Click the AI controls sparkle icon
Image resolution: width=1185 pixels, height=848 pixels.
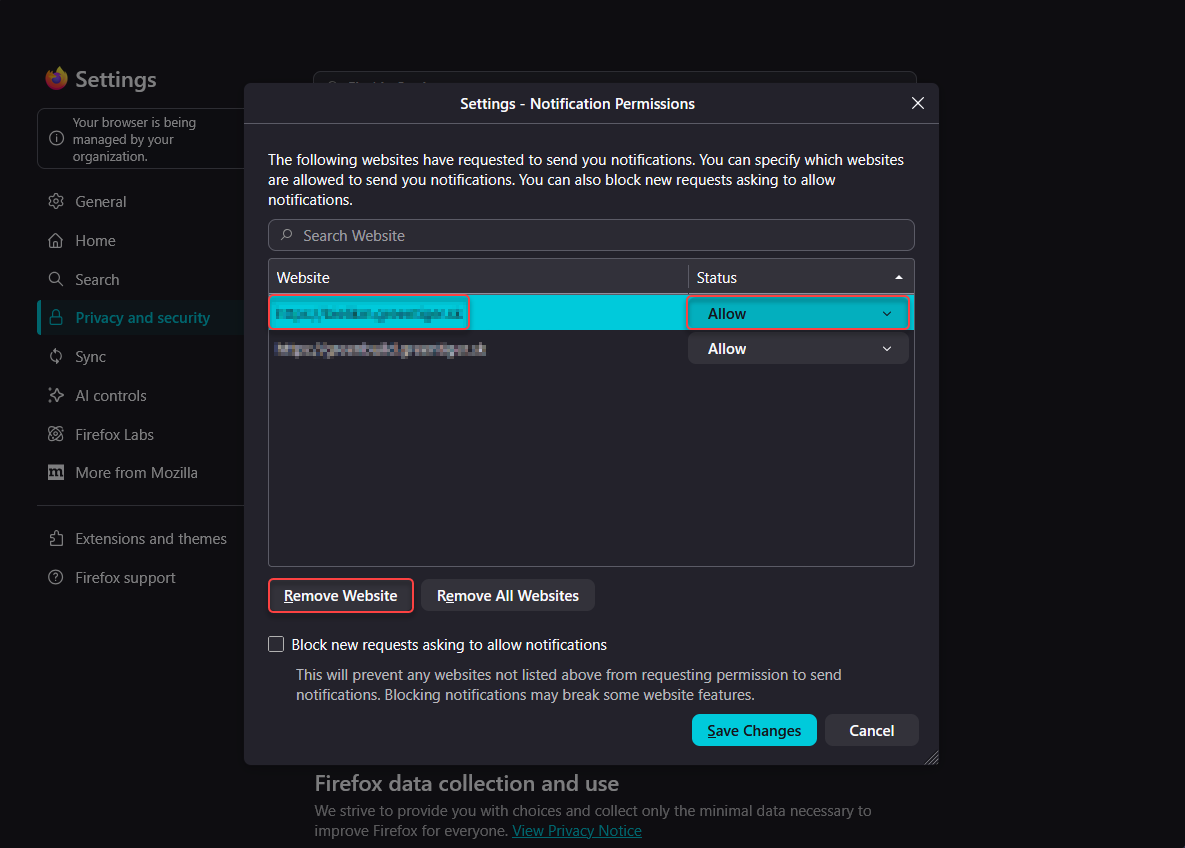pos(56,395)
